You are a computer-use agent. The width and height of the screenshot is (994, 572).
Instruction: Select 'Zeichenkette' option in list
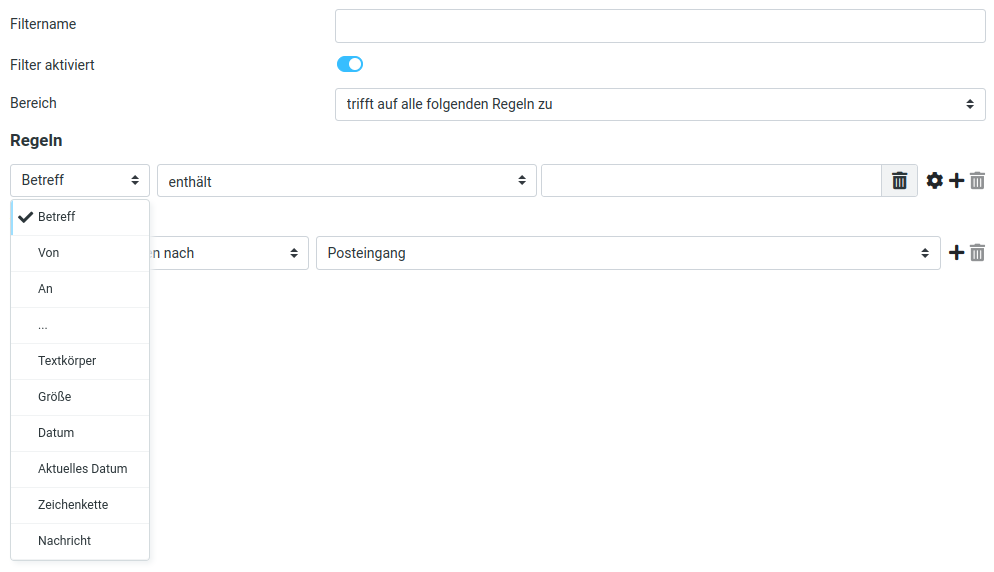point(73,505)
